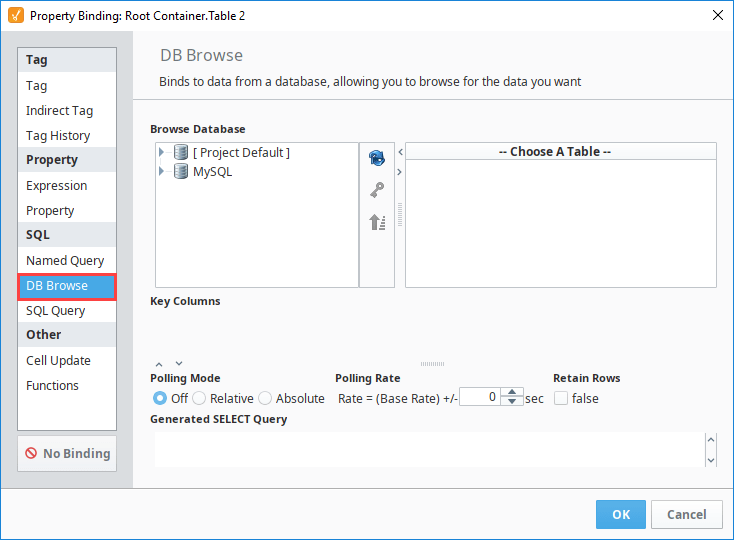Click the polling rate value field
This screenshot has width=734, height=540.
pos(480,397)
